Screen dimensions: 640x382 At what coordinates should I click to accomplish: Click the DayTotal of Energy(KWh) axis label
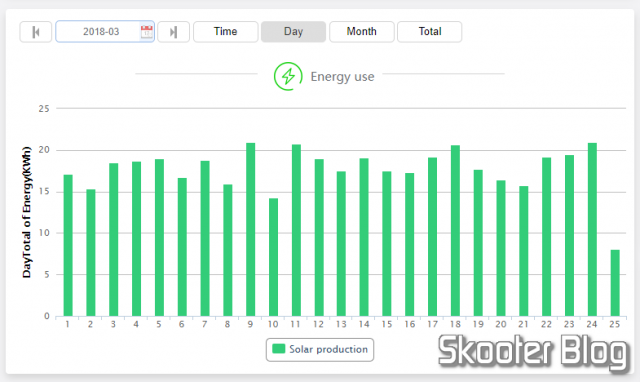(27, 212)
